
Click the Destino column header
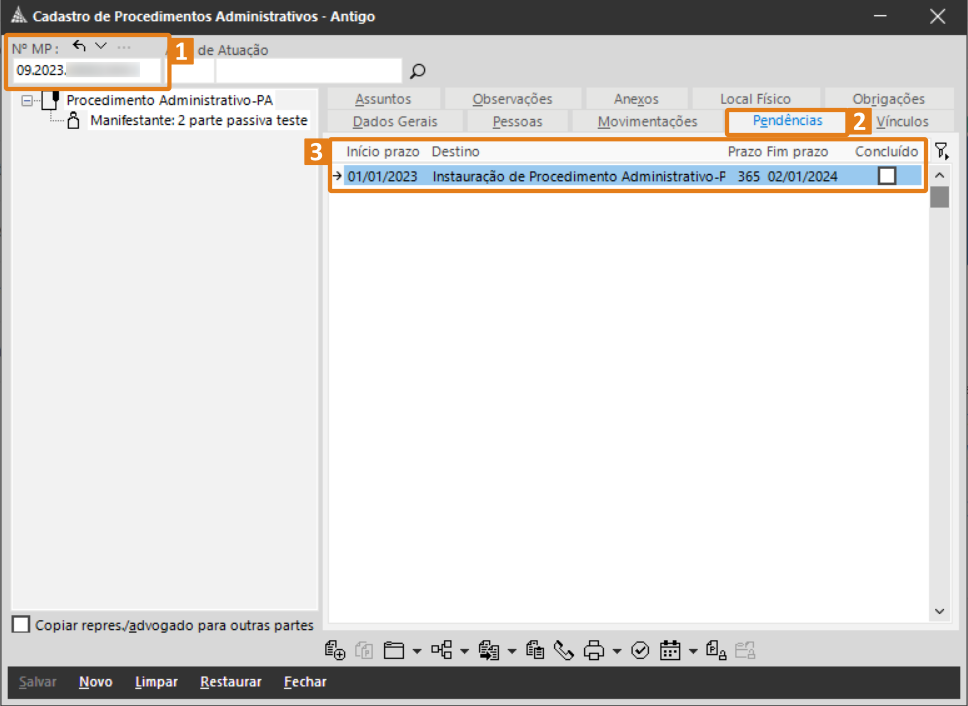(x=456, y=152)
